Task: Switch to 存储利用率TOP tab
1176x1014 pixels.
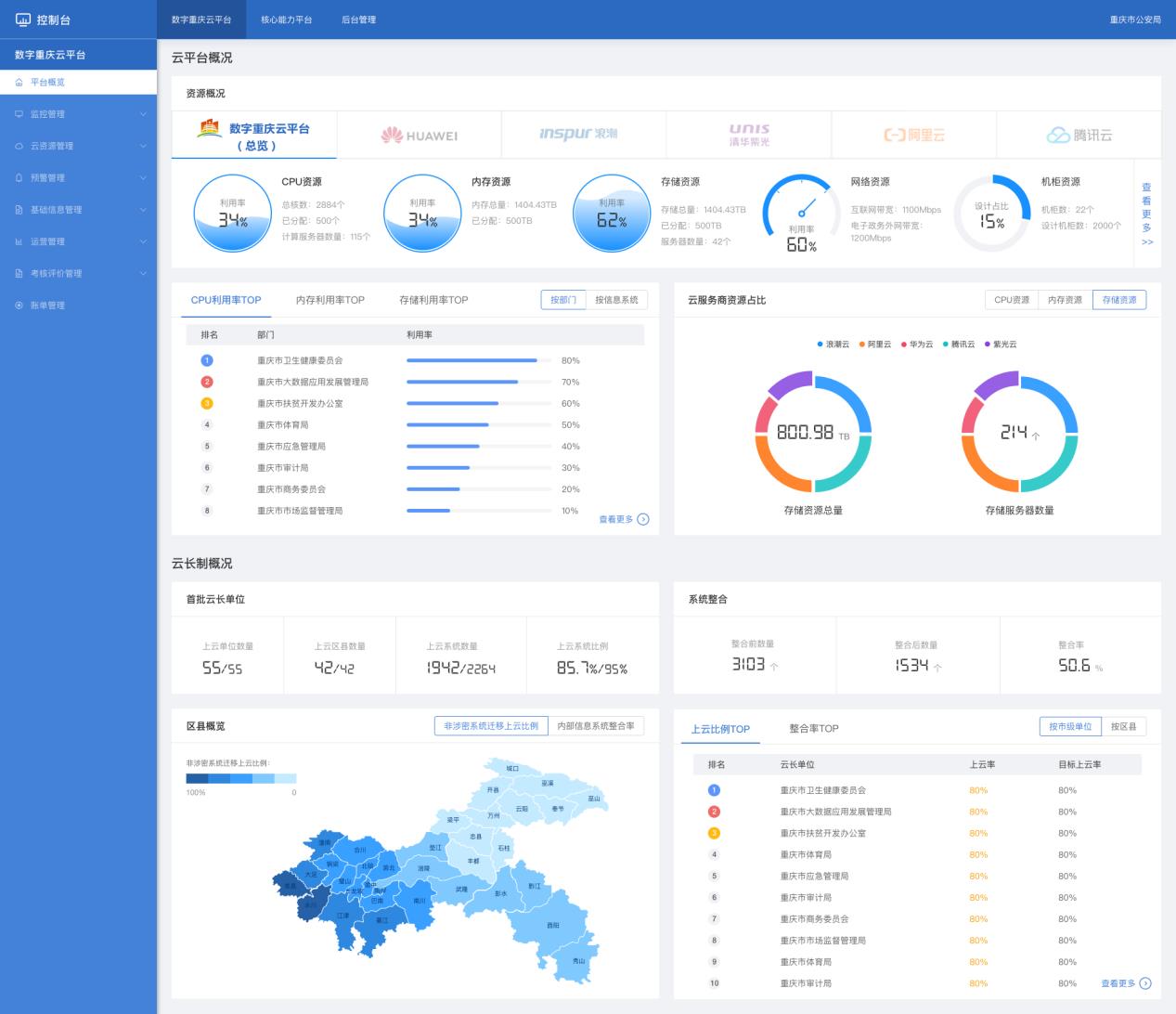Action: click(x=433, y=300)
